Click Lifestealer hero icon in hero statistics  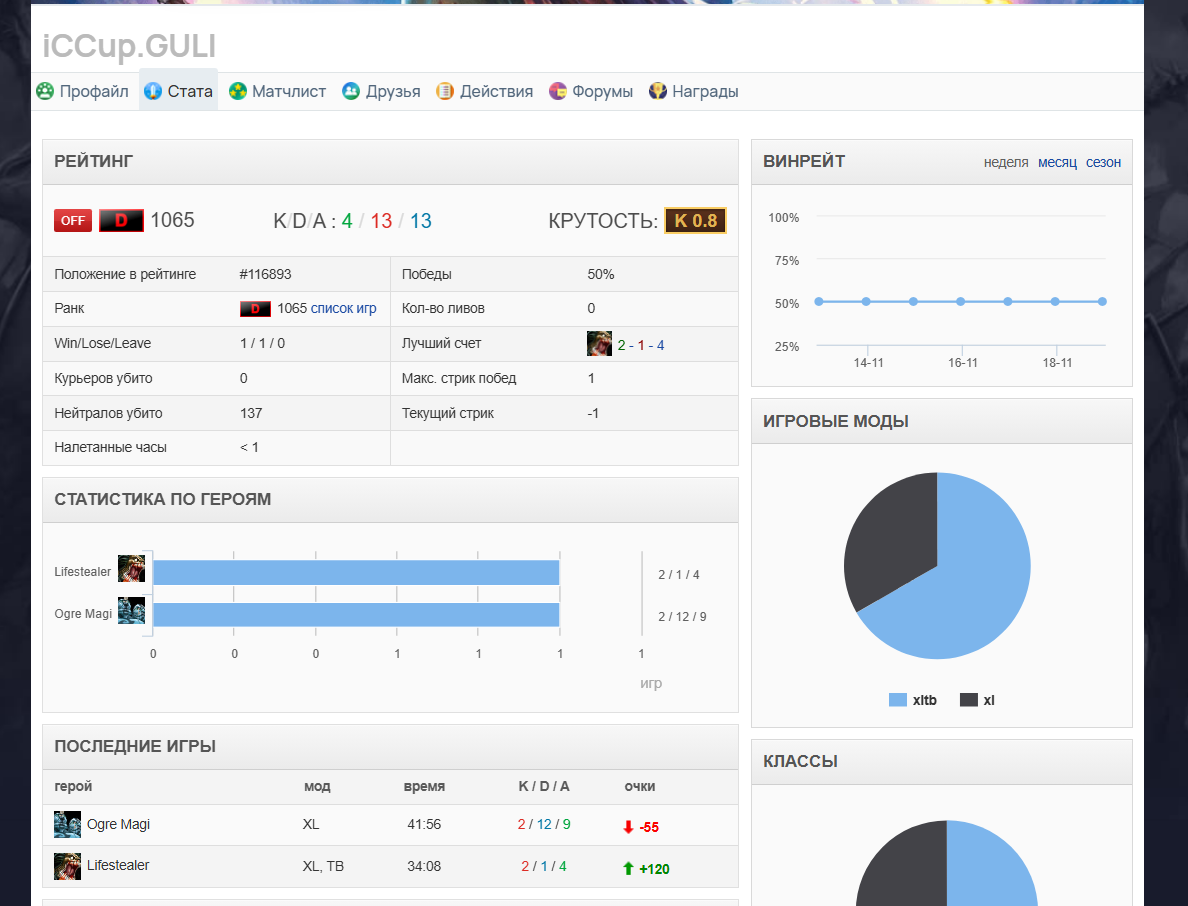[131, 569]
